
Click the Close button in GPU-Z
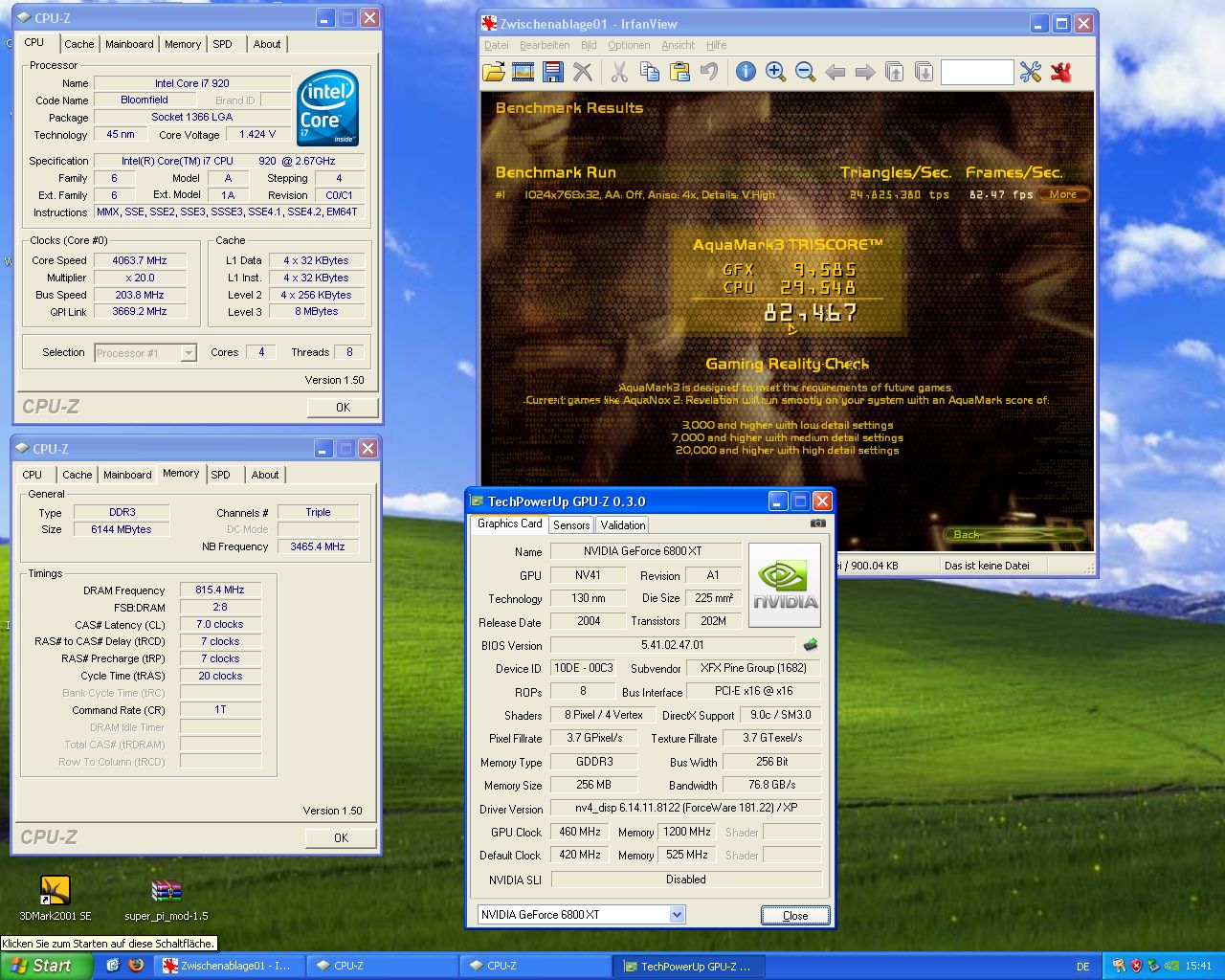coord(795,915)
